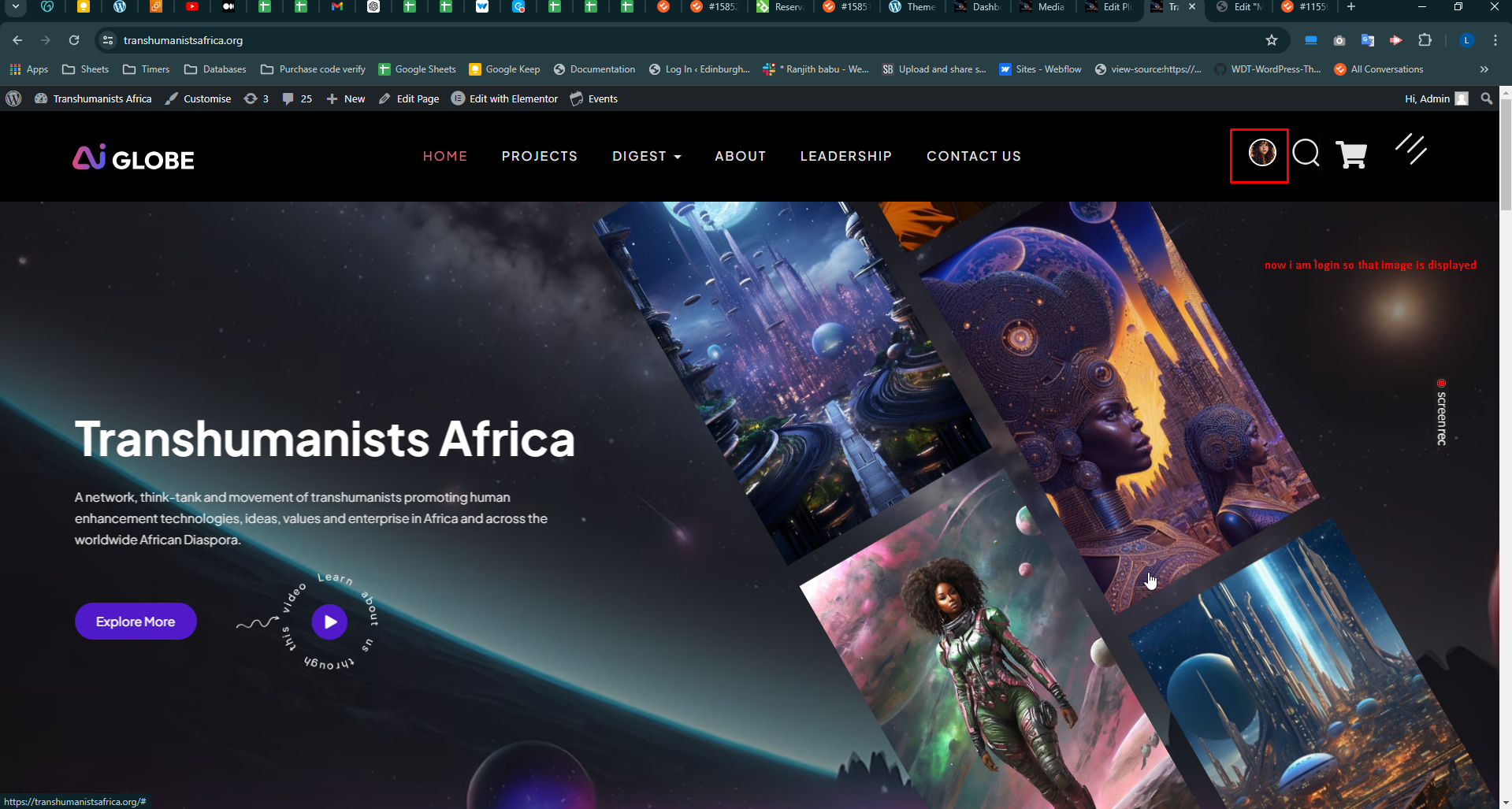Open the Apps bookmark shortcut
Screen dimensions: 1512x809
[x=29, y=69]
